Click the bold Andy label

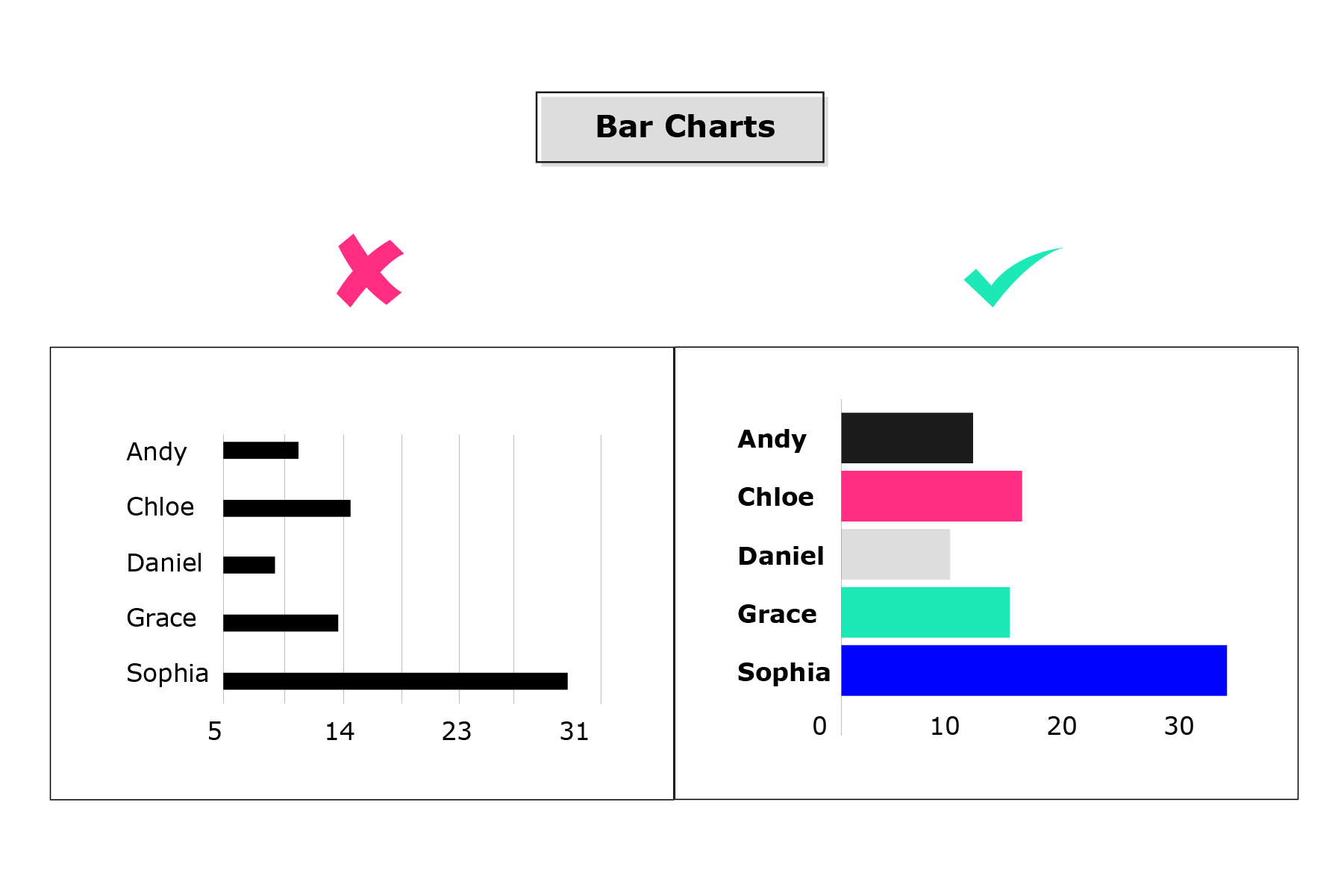pos(772,439)
